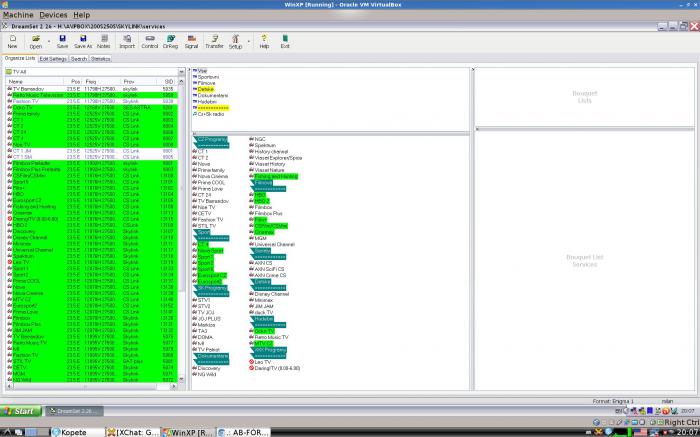
Task: Expand the Open button dropdown arrow
Action: [x=49, y=42]
